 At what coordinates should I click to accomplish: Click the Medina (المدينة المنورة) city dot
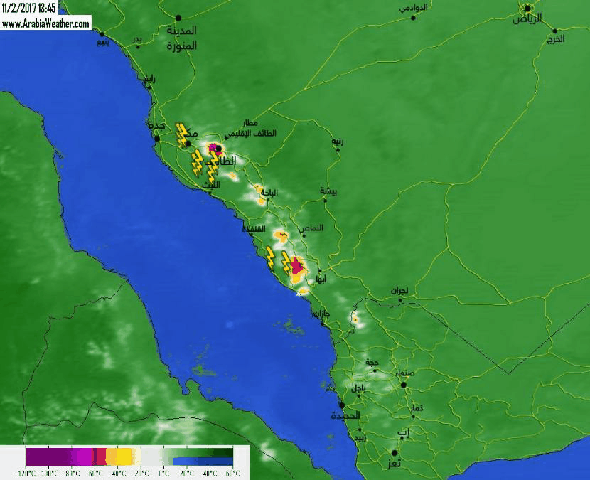pyautogui.click(x=178, y=18)
